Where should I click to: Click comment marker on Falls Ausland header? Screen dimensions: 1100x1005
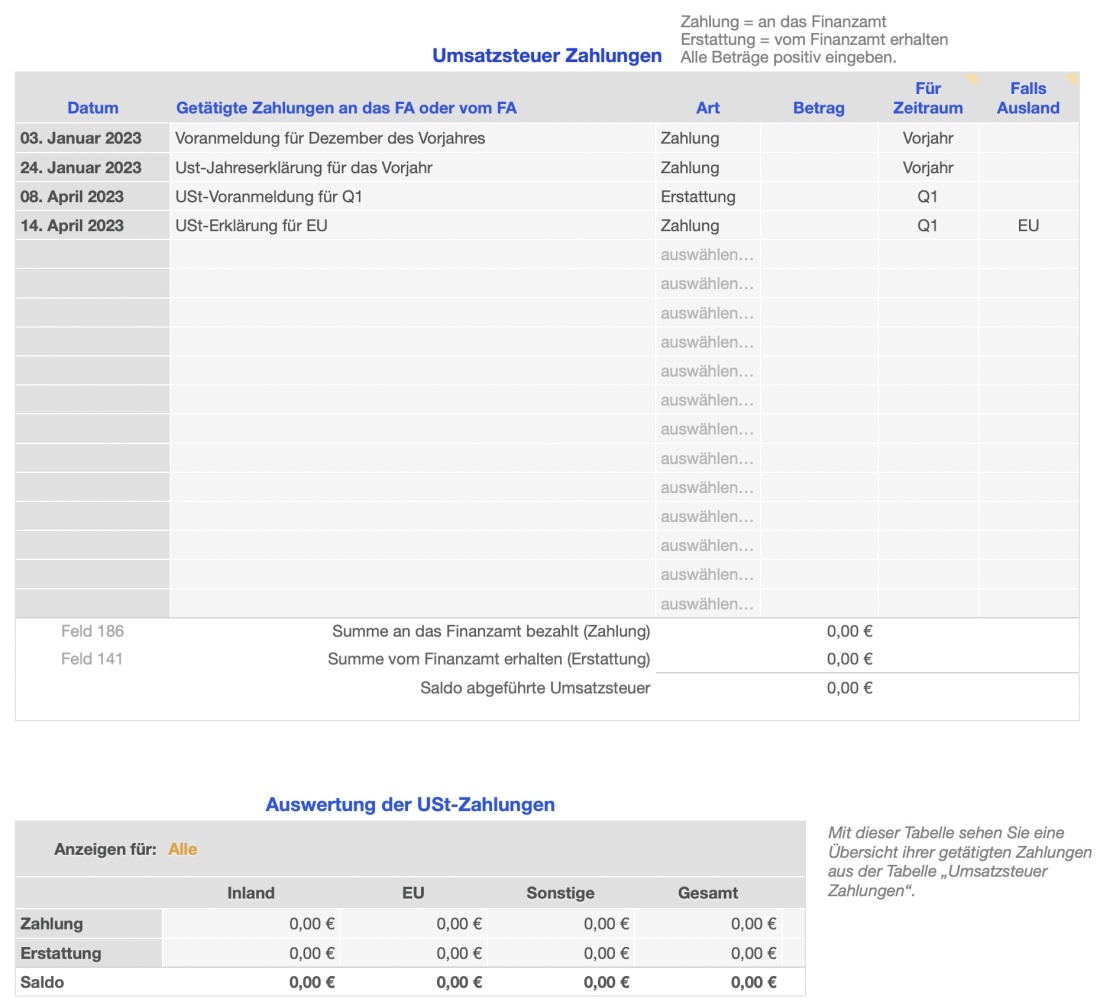click(x=1071, y=78)
